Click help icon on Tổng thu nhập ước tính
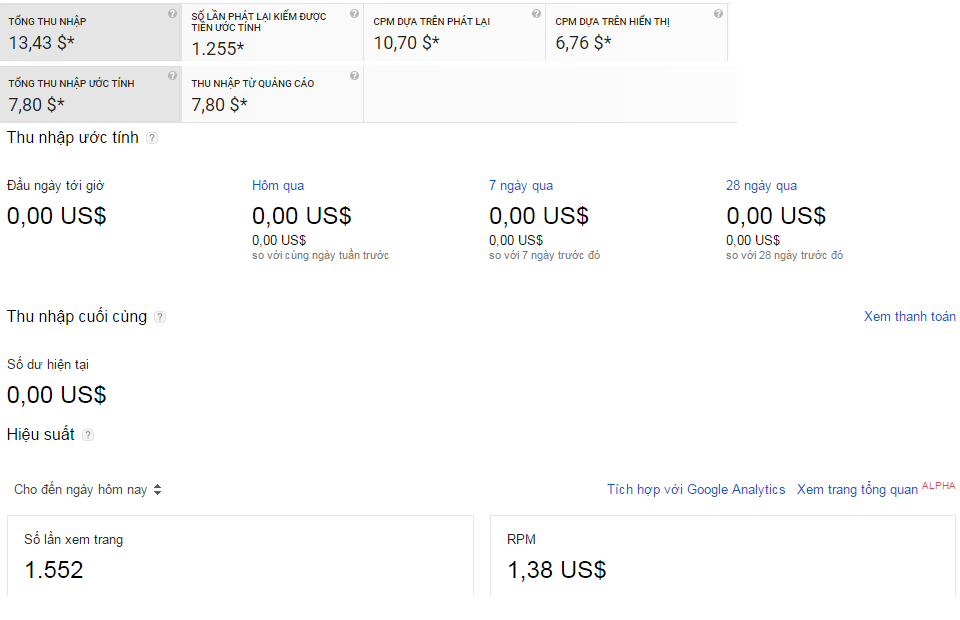960x620 pixels. [x=172, y=76]
